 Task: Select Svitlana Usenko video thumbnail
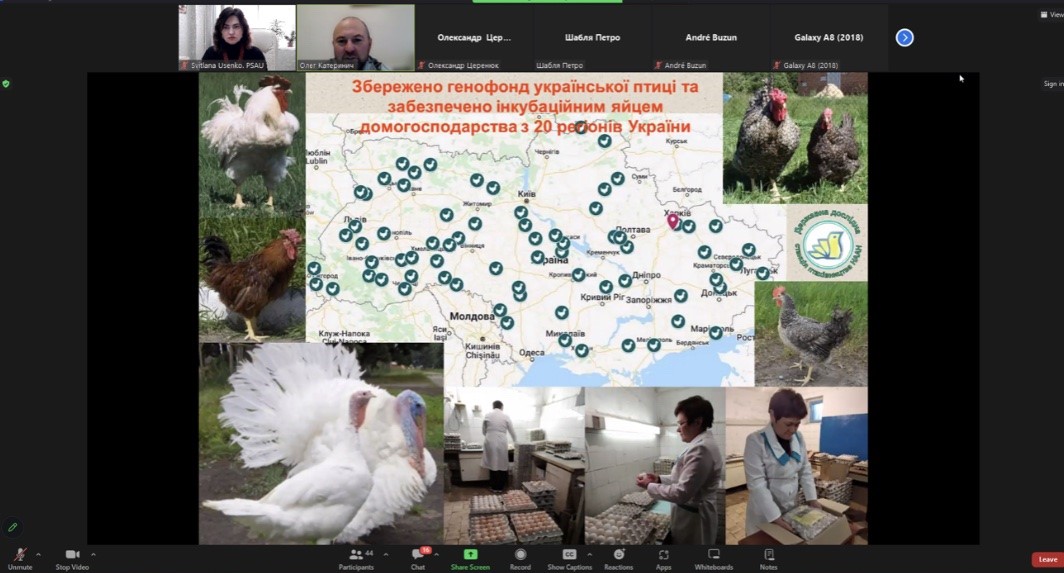pos(237,38)
